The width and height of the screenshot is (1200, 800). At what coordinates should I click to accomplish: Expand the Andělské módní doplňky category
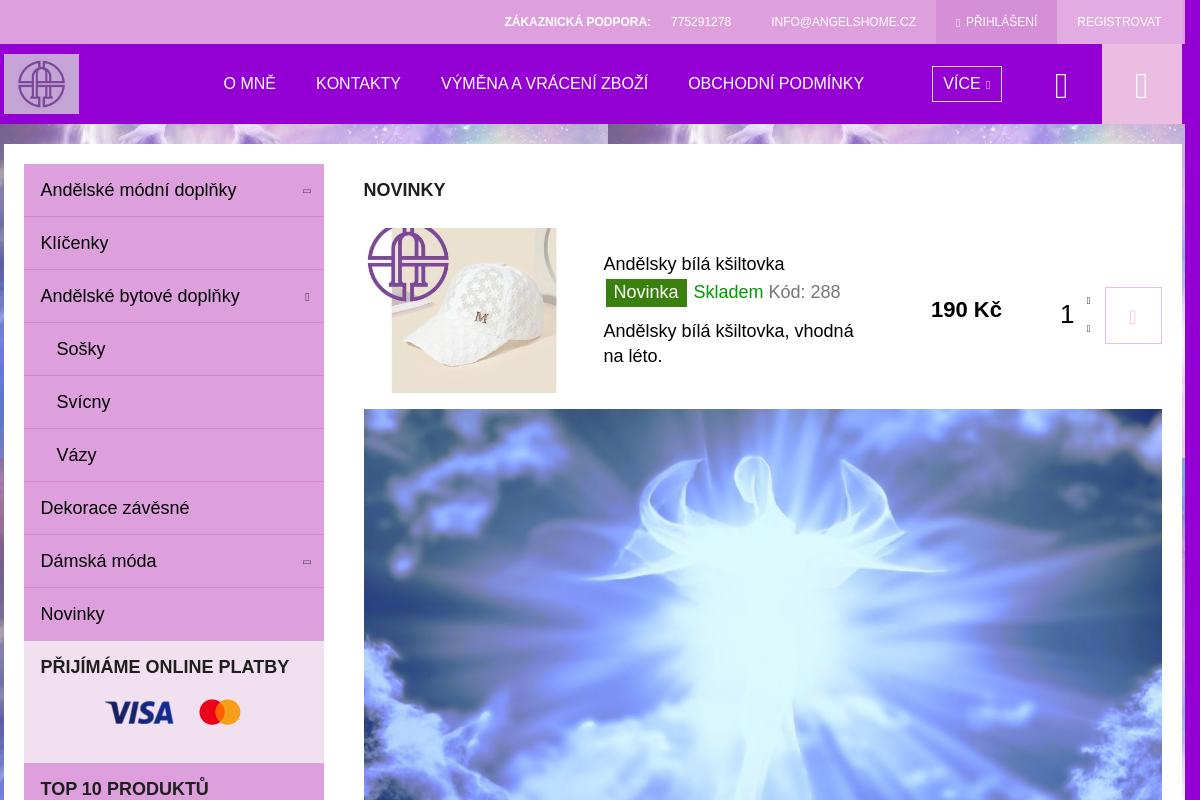pyautogui.click(x=307, y=190)
